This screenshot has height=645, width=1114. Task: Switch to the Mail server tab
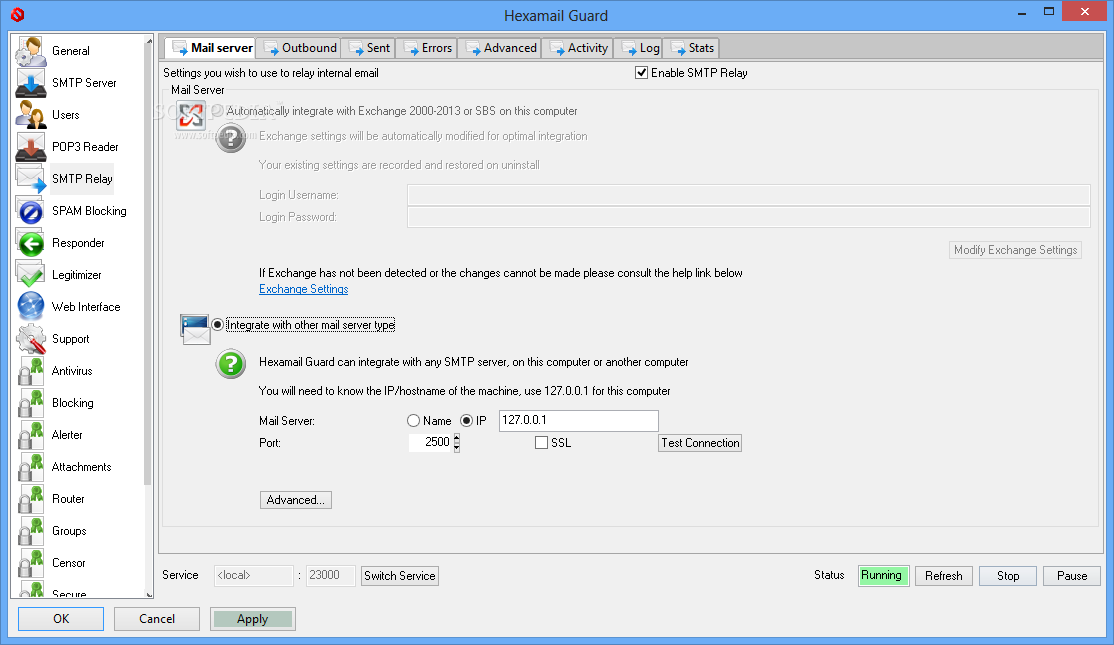point(211,48)
